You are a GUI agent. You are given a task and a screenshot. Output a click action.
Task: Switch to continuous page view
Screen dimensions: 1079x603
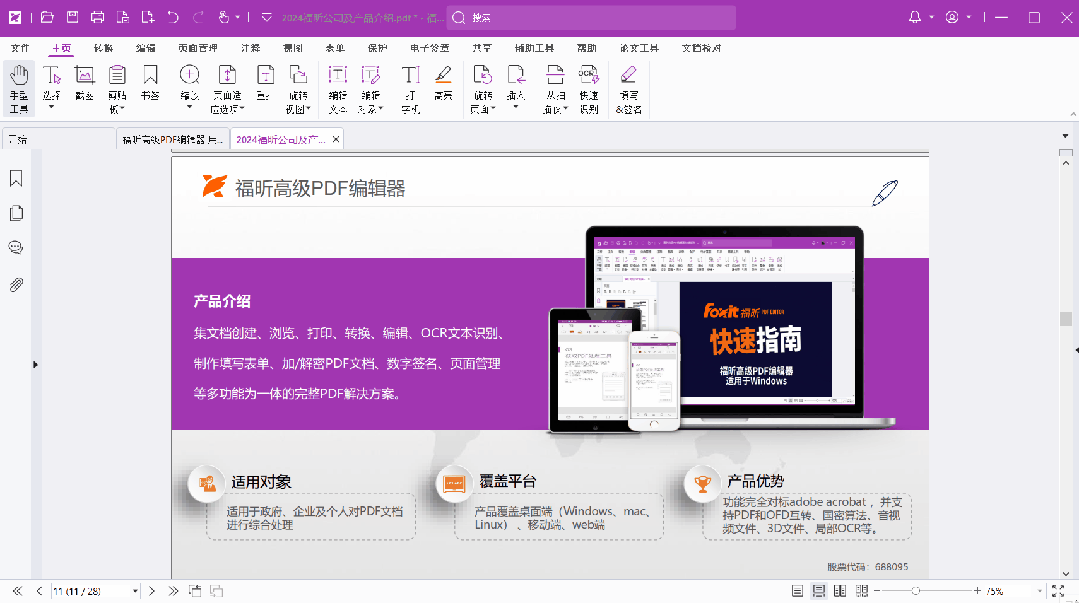[x=818, y=591]
